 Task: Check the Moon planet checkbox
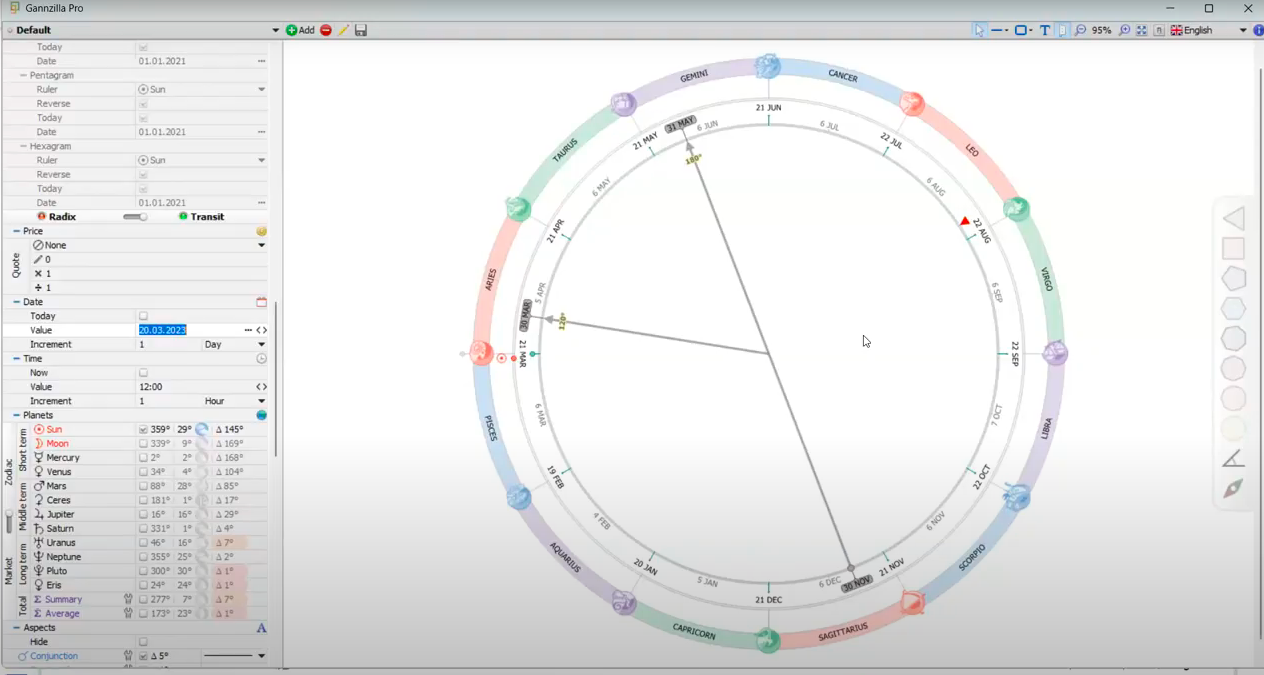tap(143, 444)
